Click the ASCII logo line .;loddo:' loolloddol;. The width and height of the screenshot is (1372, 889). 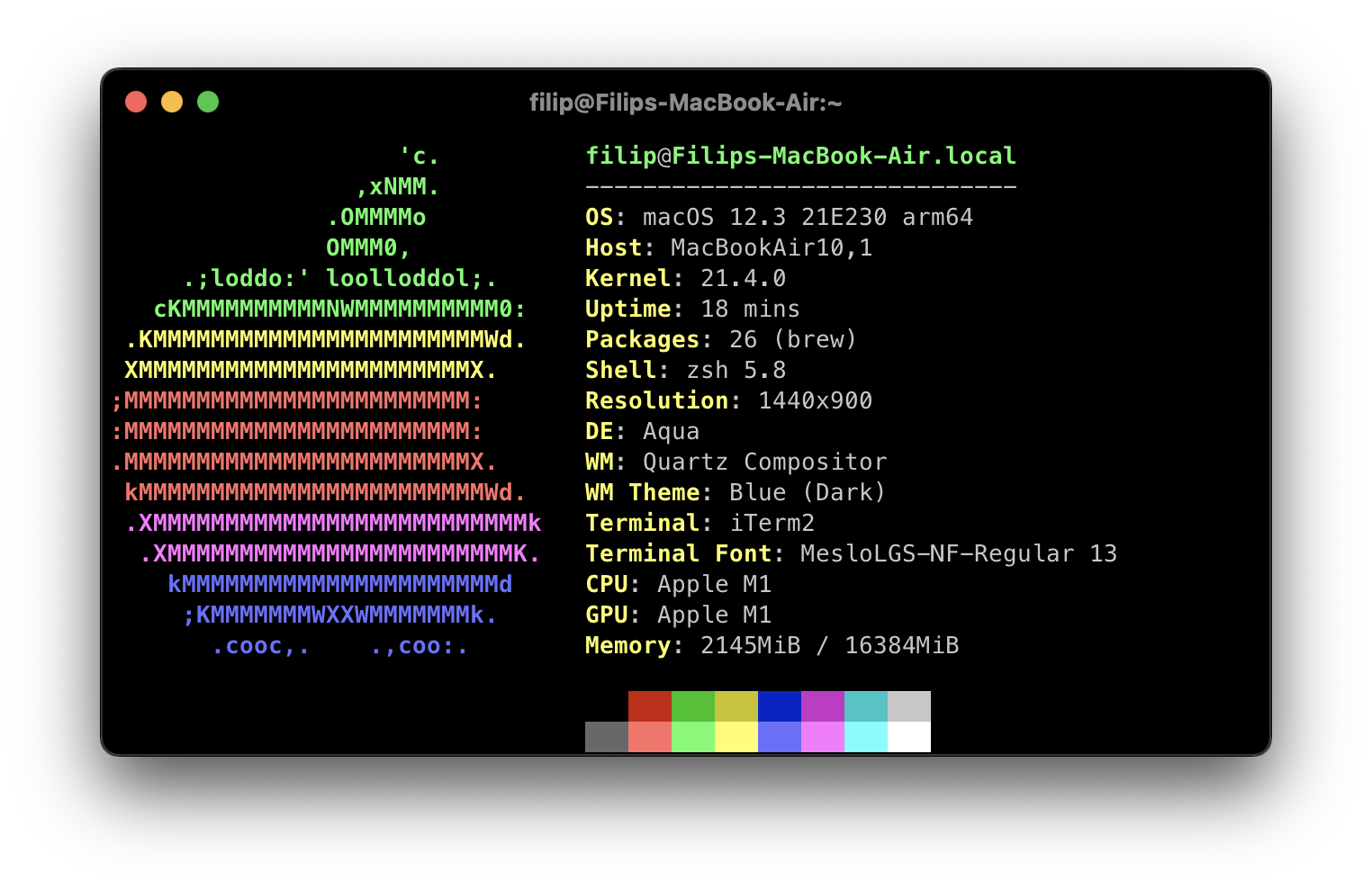[340, 278]
